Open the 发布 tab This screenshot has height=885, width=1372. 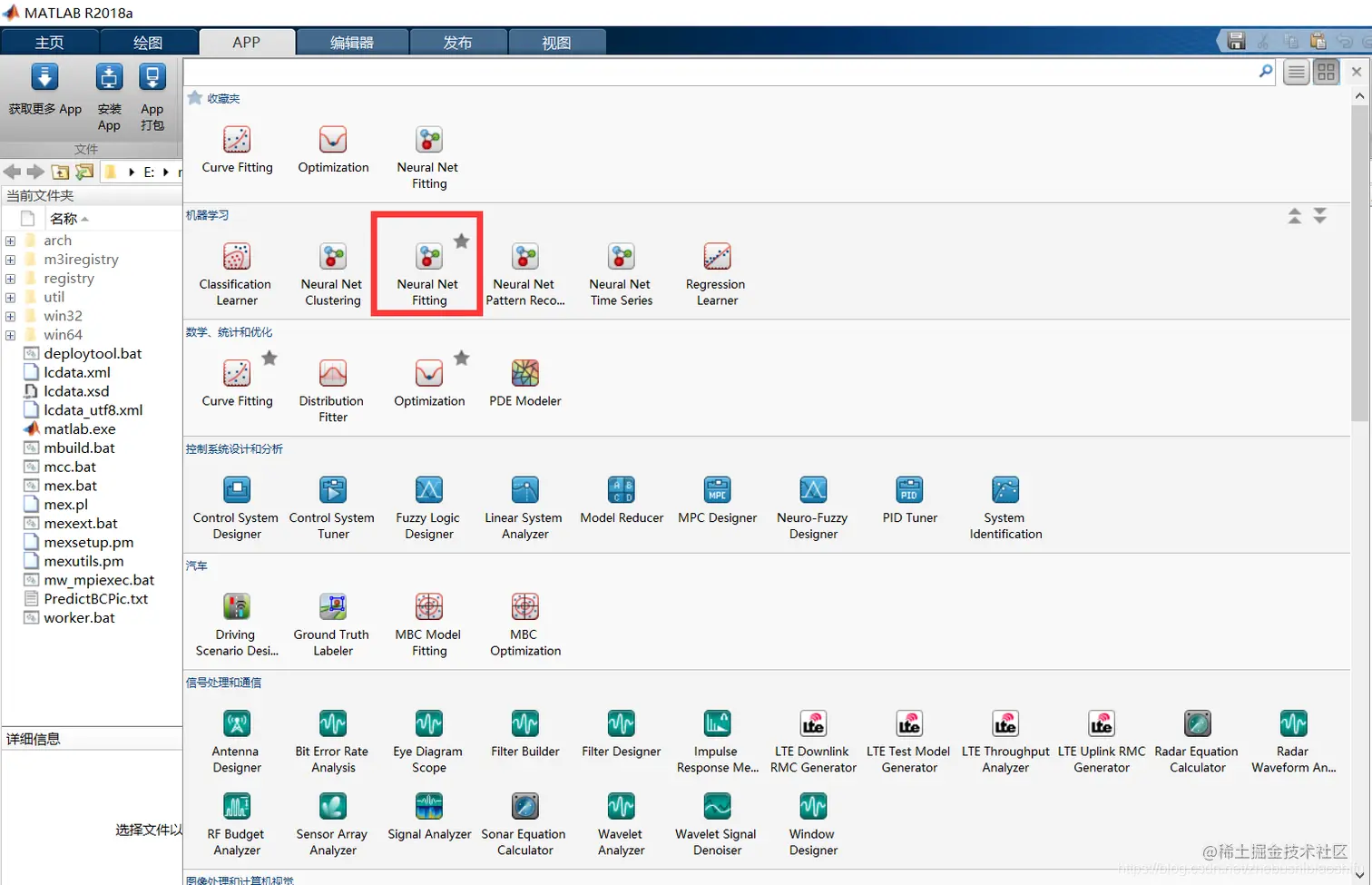pyautogui.click(x=457, y=43)
